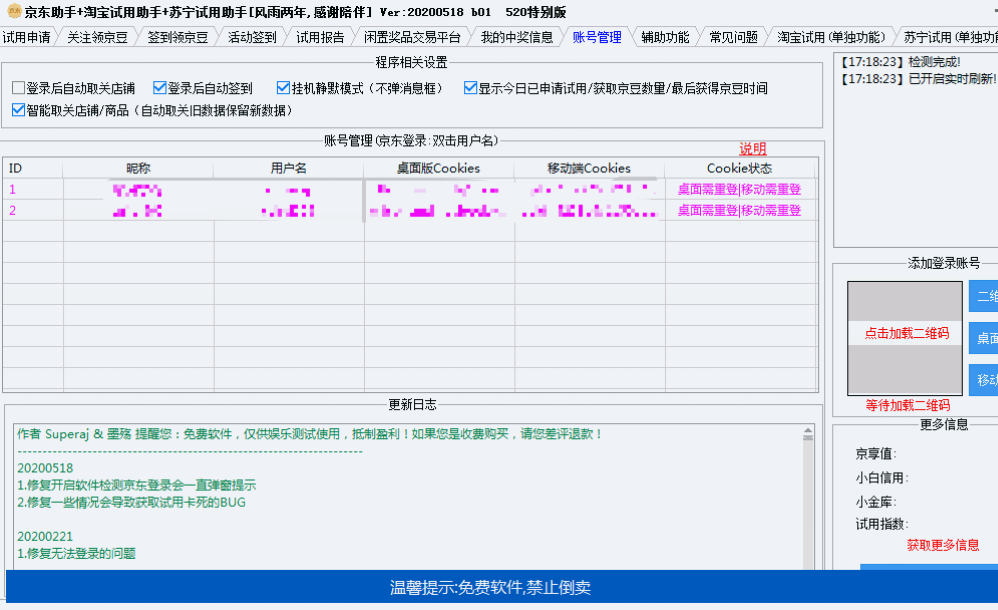Screen dimensions: 998x610
Task: Switch to 淘宝试用(单独功能) tab
Action: point(831,37)
